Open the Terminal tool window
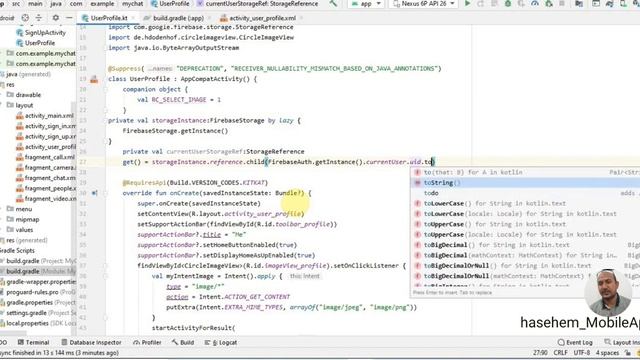Viewport: 640px width, 360px height. (x=33, y=342)
